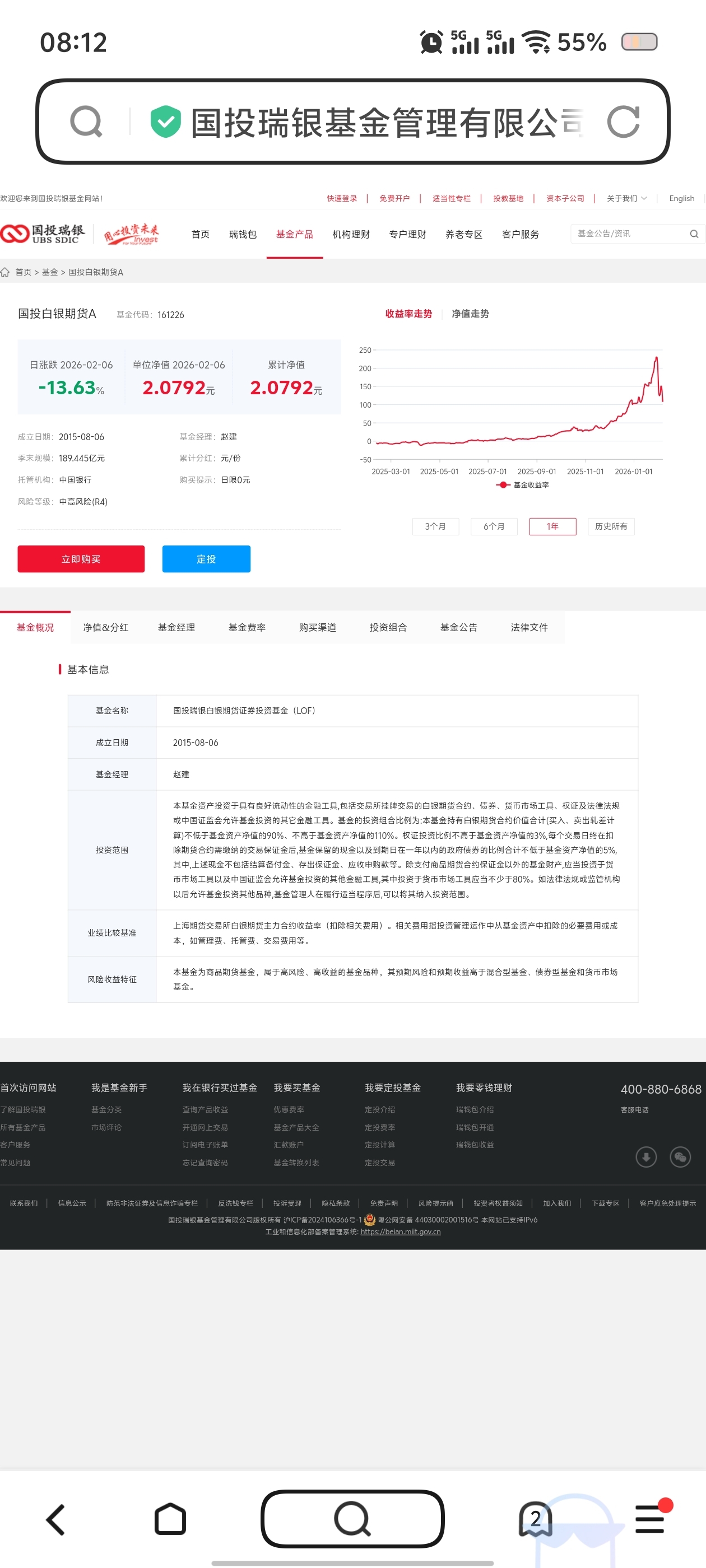Click the download app icon in footer
The image size is (706, 1568).
click(645, 1156)
